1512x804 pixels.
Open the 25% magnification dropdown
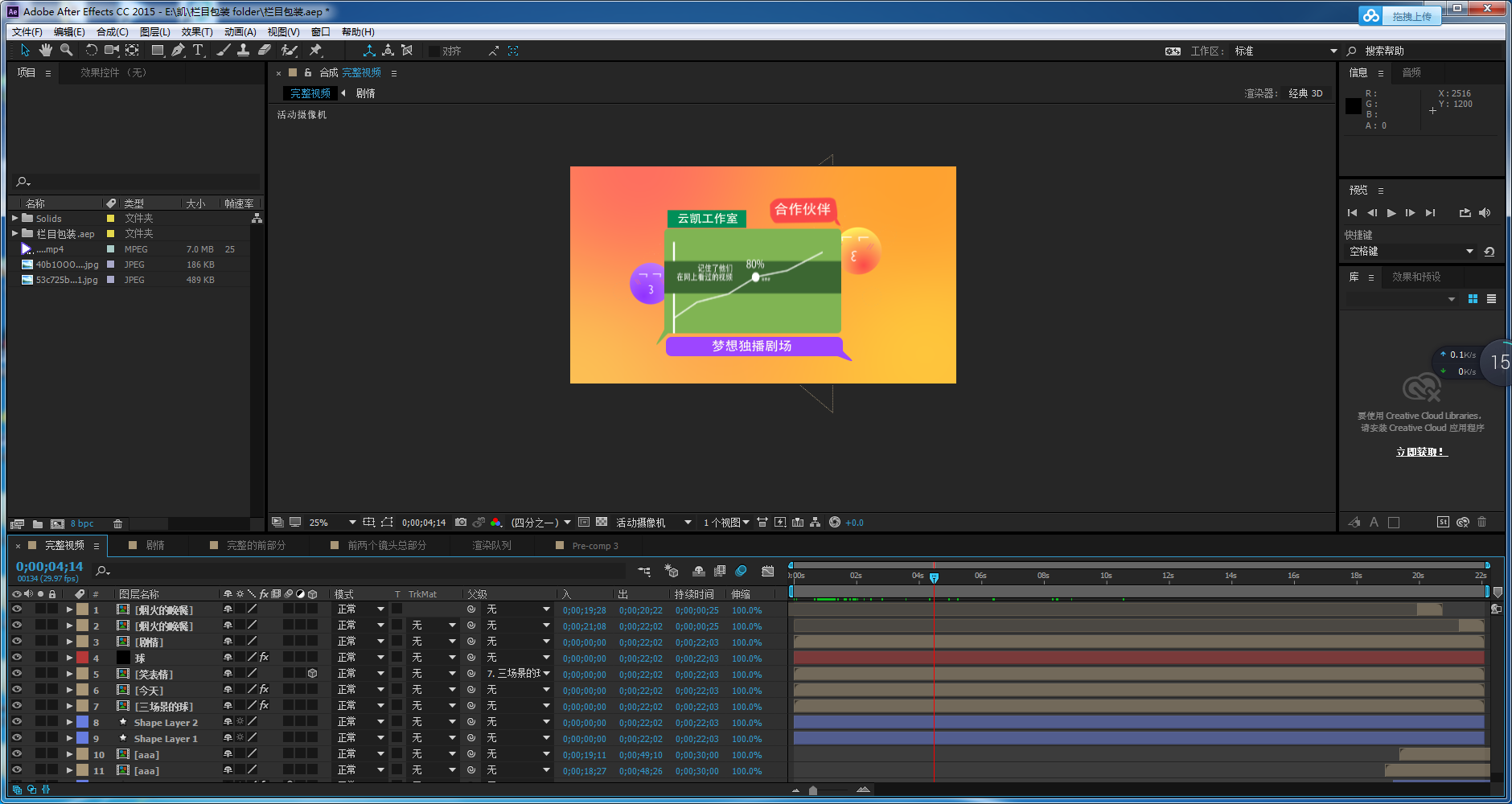(x=351, y=523)
